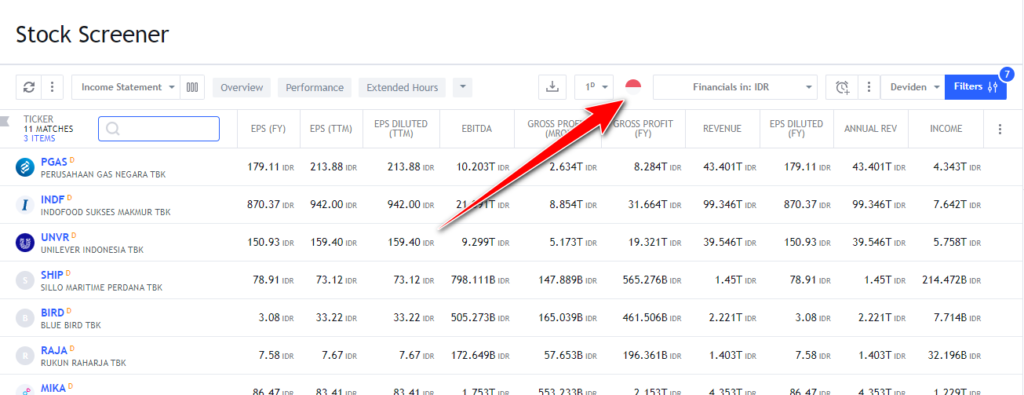Switch to the Overview tab
Viewport: 1024px width, 395px height.
tap(242, 87)
